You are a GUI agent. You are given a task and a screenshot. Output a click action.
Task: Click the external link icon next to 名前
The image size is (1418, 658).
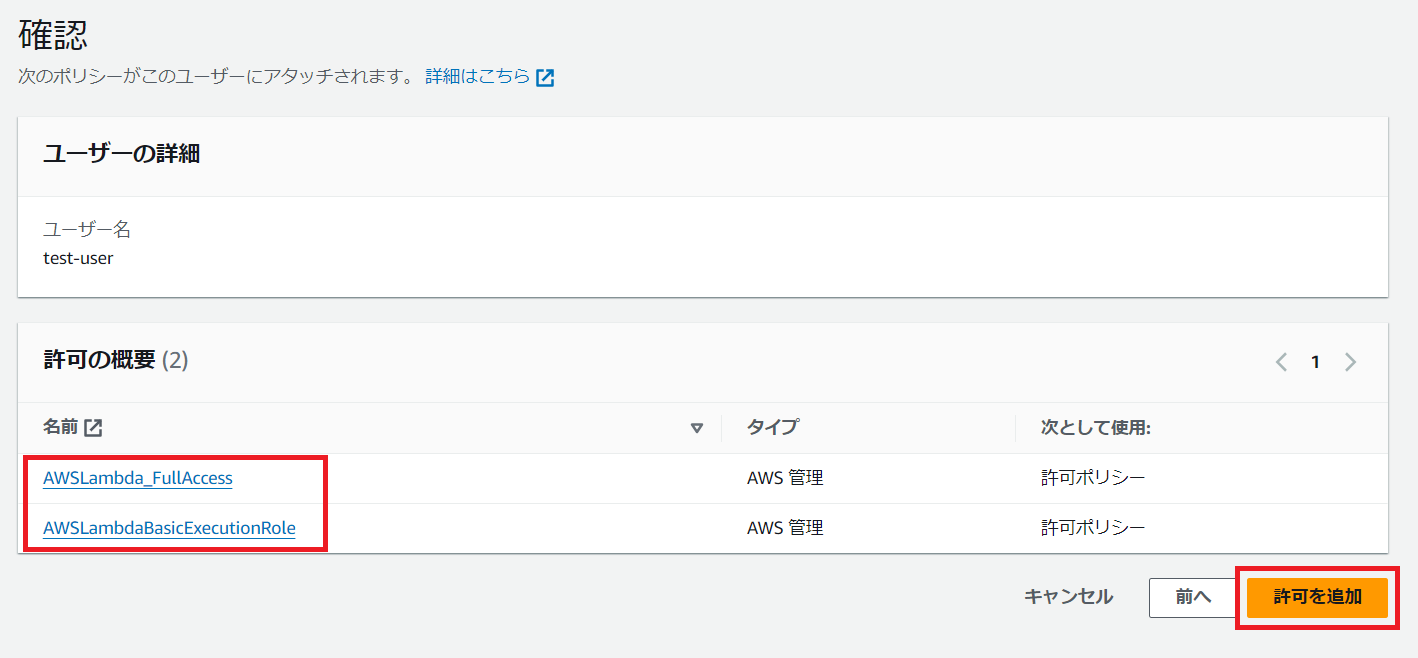pyautogui.click(x=93, y=428)
